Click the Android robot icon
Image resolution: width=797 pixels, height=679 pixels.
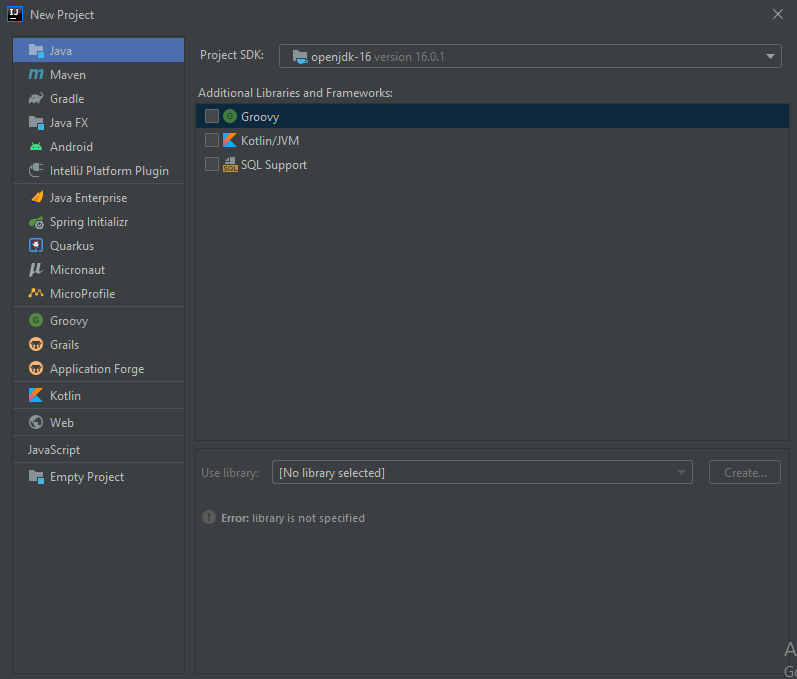point(36,147)
